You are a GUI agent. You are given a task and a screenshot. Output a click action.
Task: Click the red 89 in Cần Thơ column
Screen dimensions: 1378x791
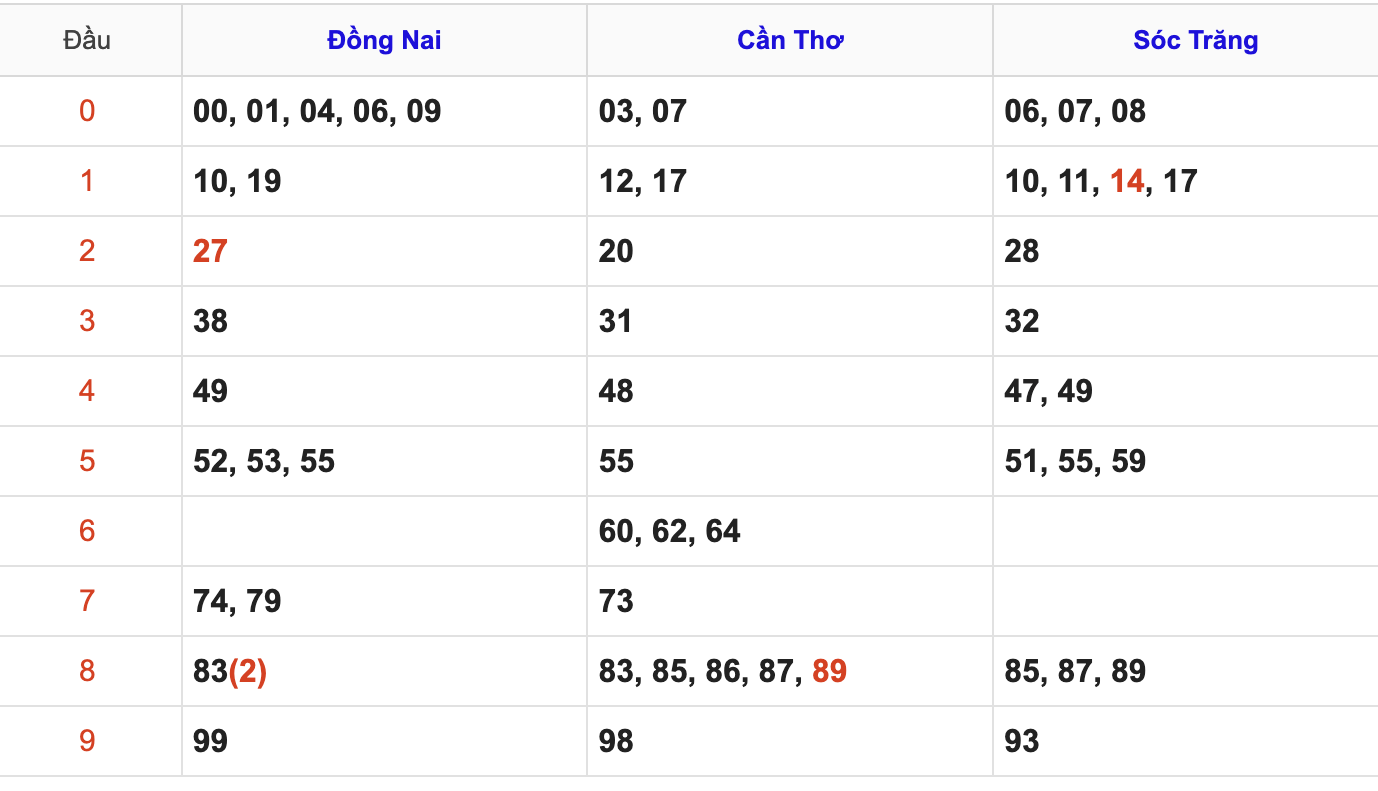(x=829, y=671)
